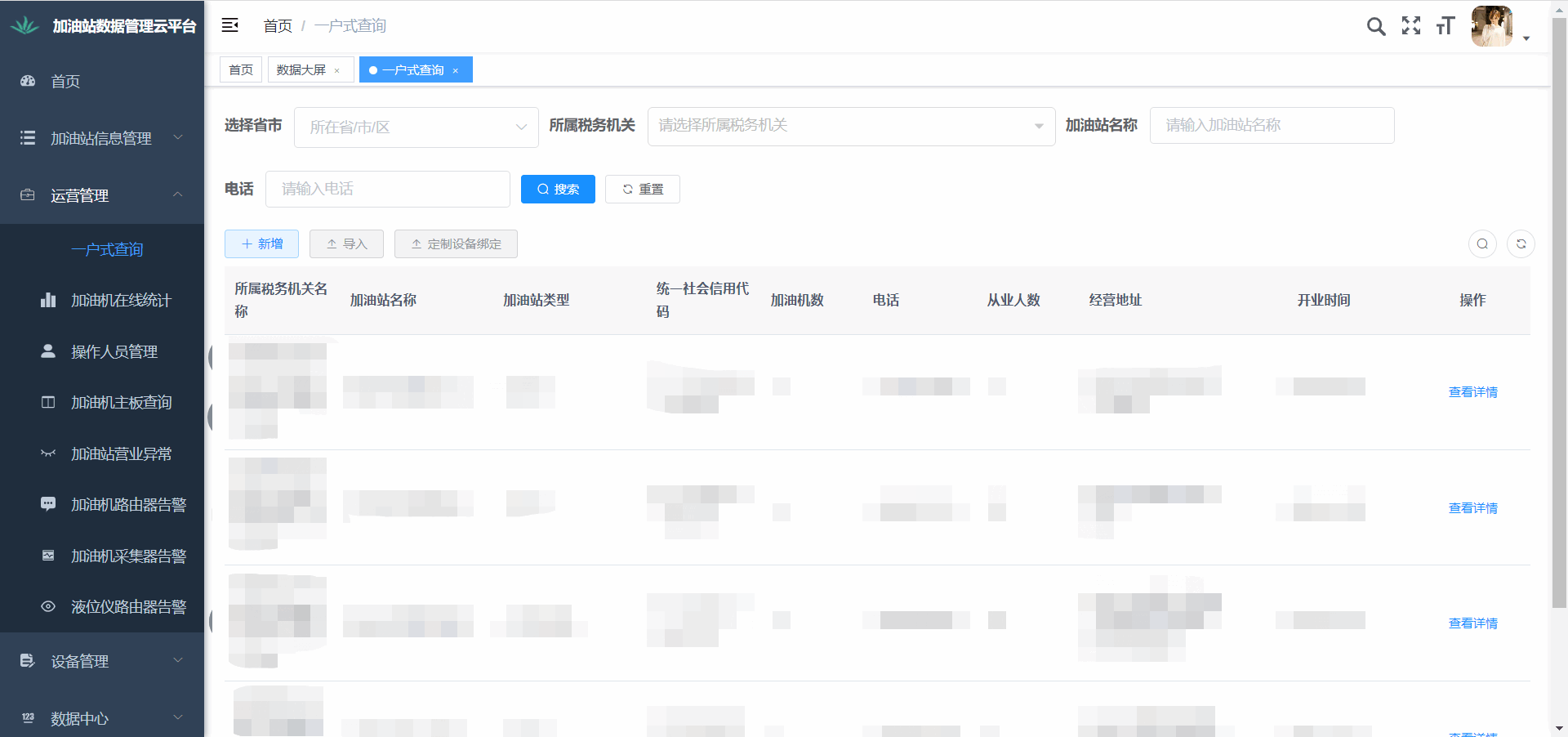Open 加油机在线统计 in the sidebar
This screenshot has height=737, width=1568.
click(x=121, y=301)
